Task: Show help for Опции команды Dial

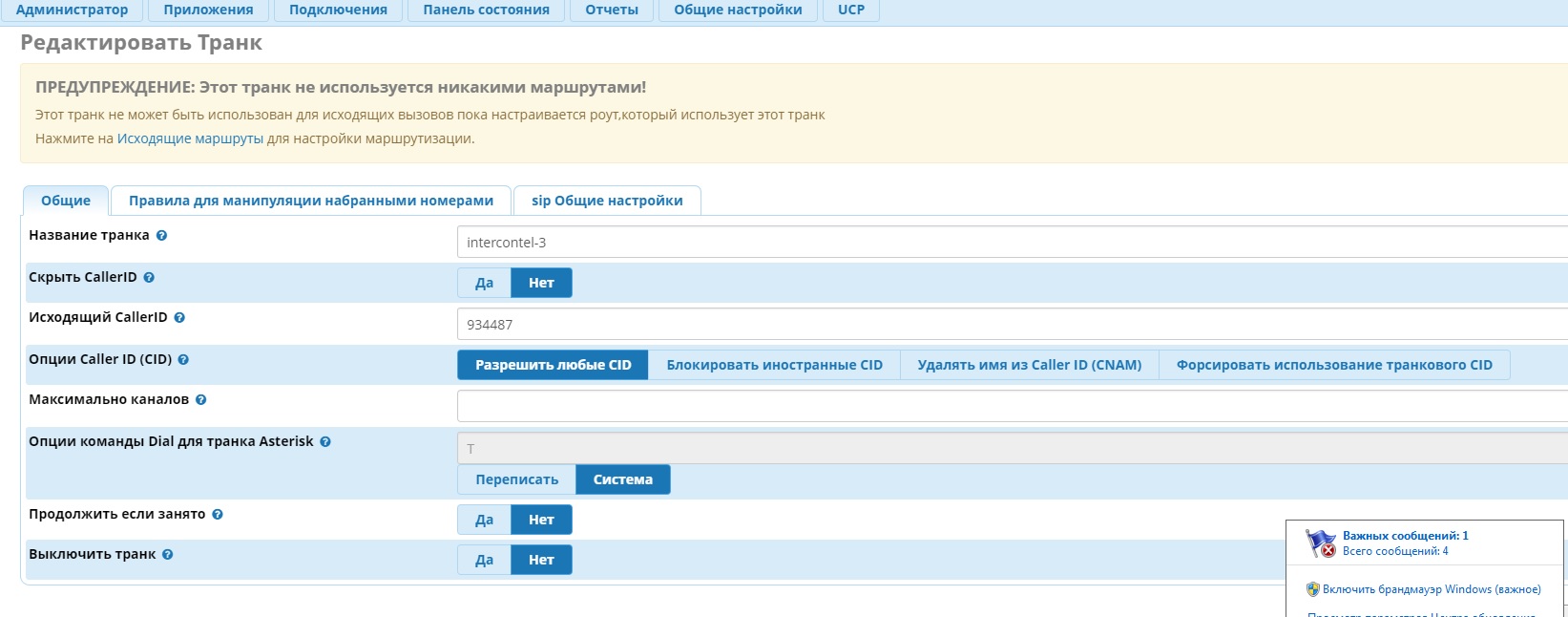Action: [325, 442]
